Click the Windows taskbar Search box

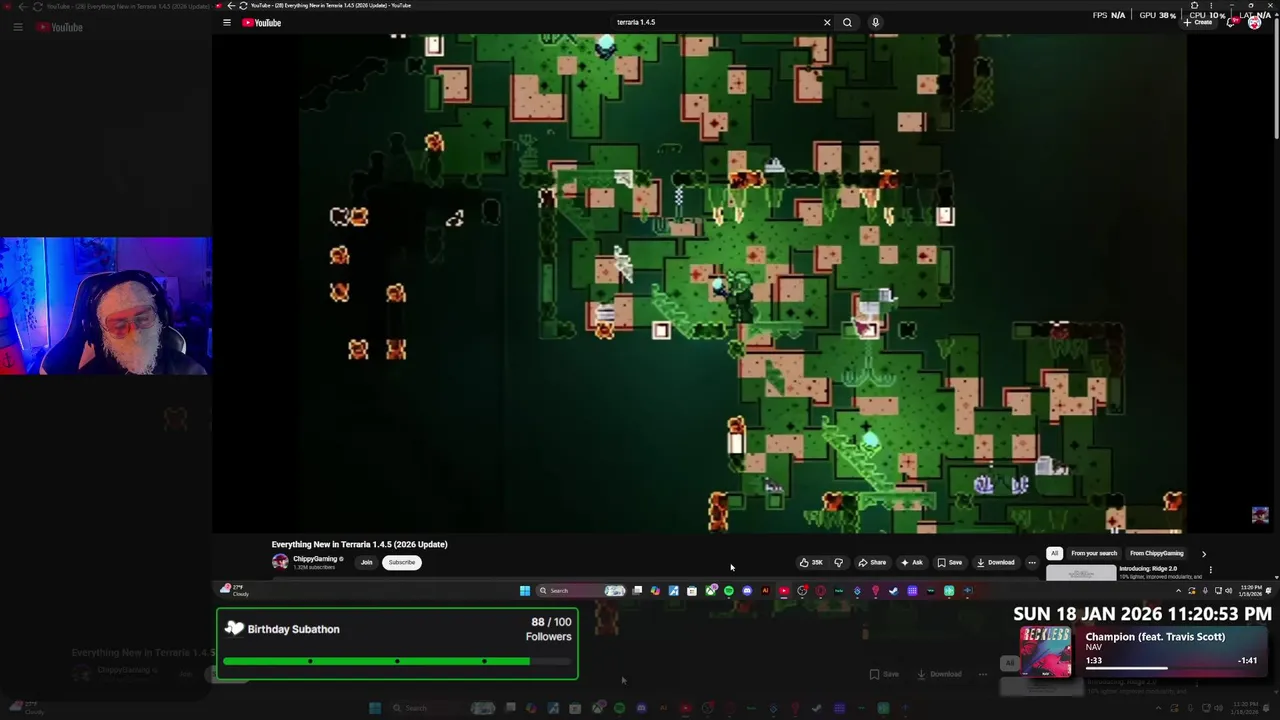pyautogui.click(x=583, y=591)
